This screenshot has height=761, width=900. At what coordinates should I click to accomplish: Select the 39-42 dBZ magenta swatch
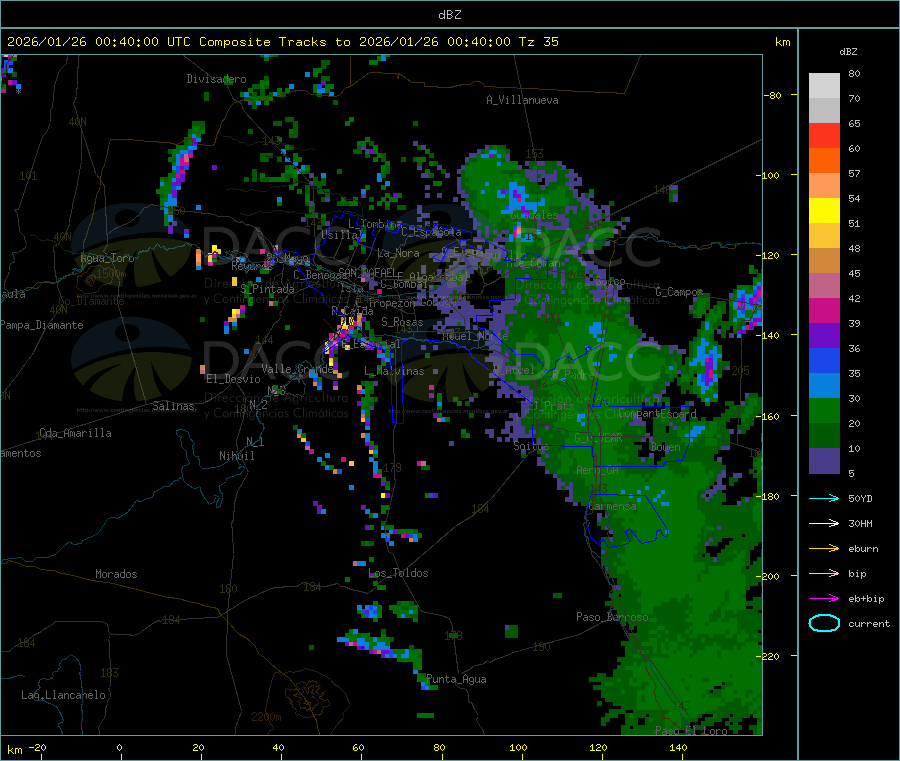click(x=824, y=310)
